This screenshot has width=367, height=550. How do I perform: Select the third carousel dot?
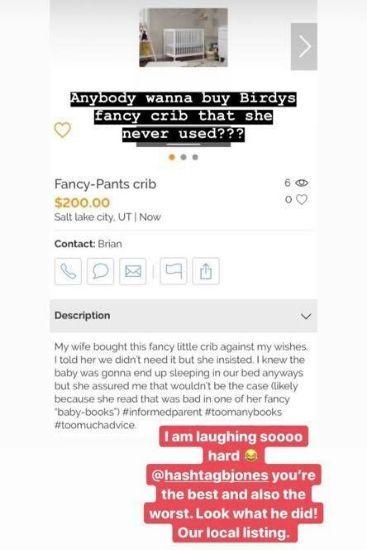(x=195, y=157)
